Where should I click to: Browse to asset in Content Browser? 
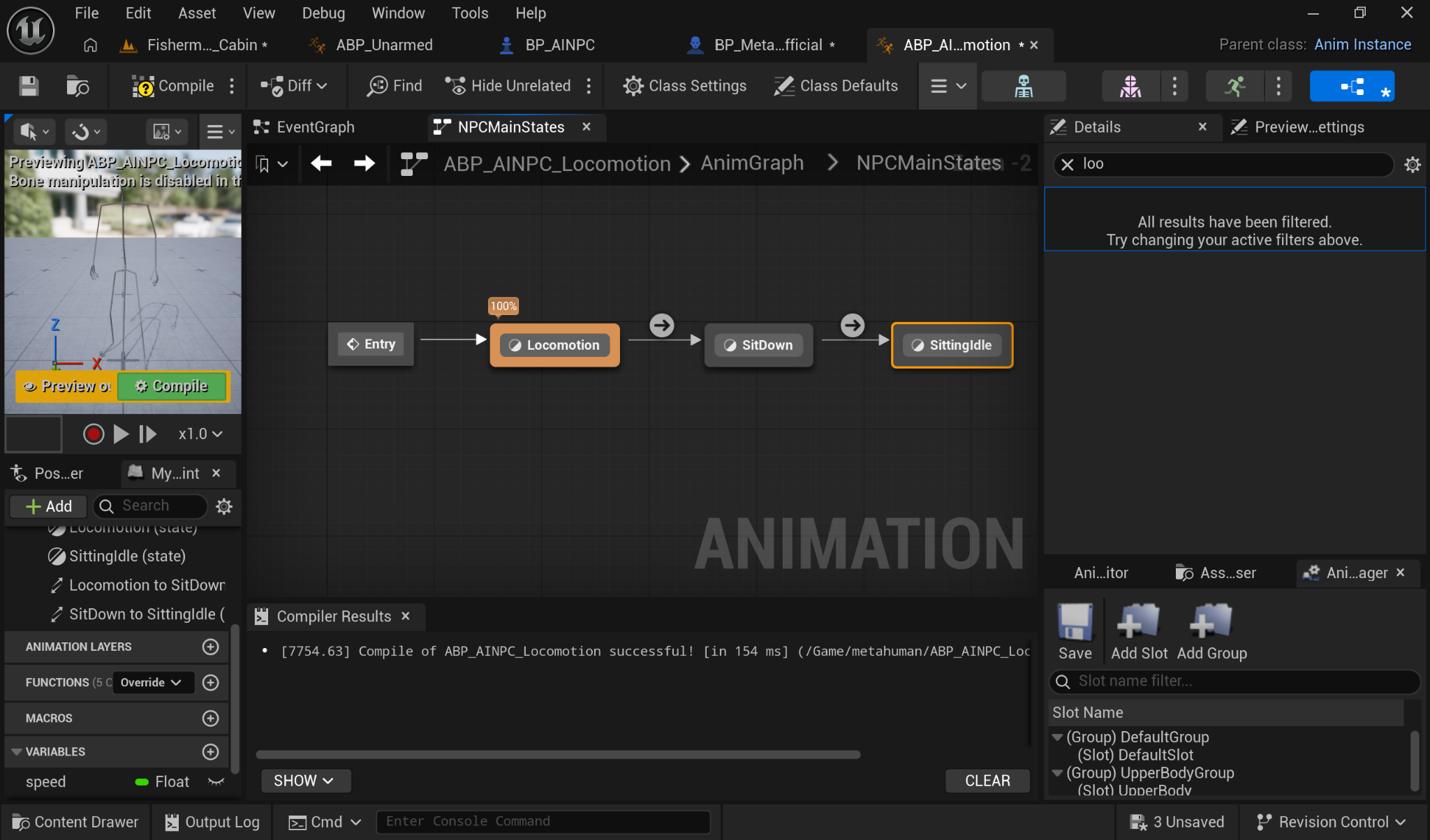(78, 86)
